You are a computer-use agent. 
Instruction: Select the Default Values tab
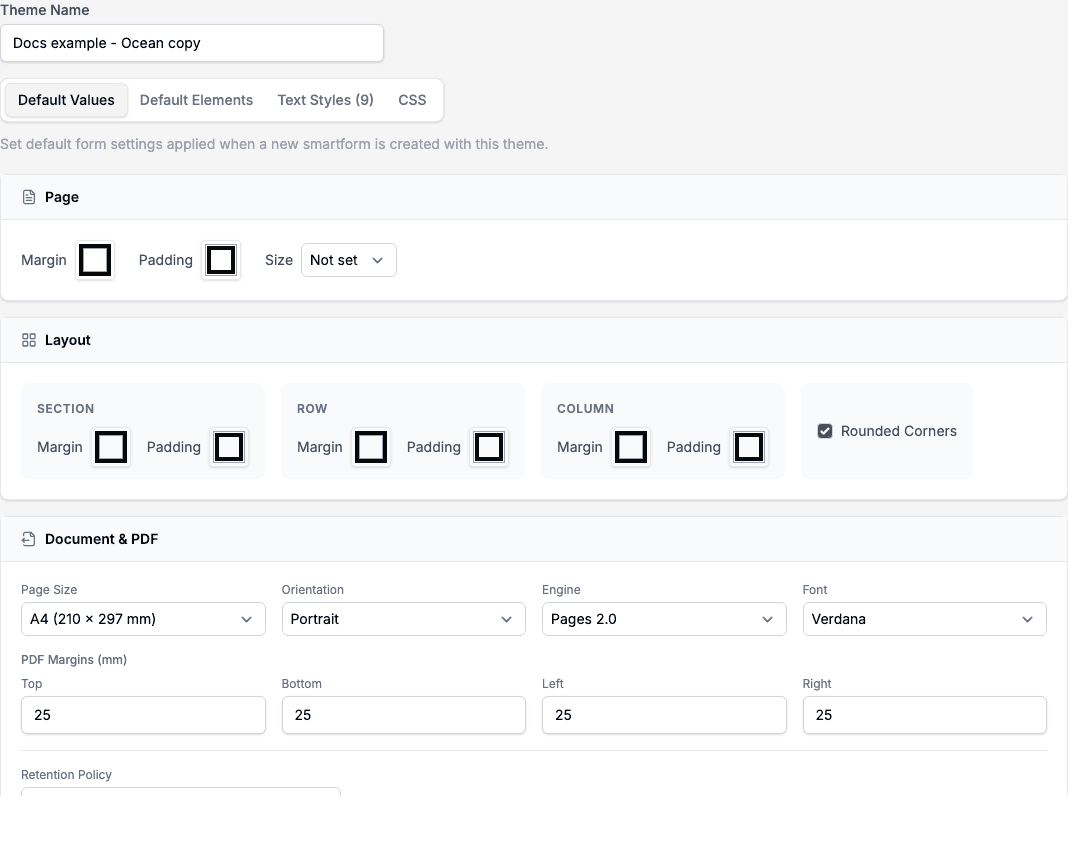tap(66, 100)
